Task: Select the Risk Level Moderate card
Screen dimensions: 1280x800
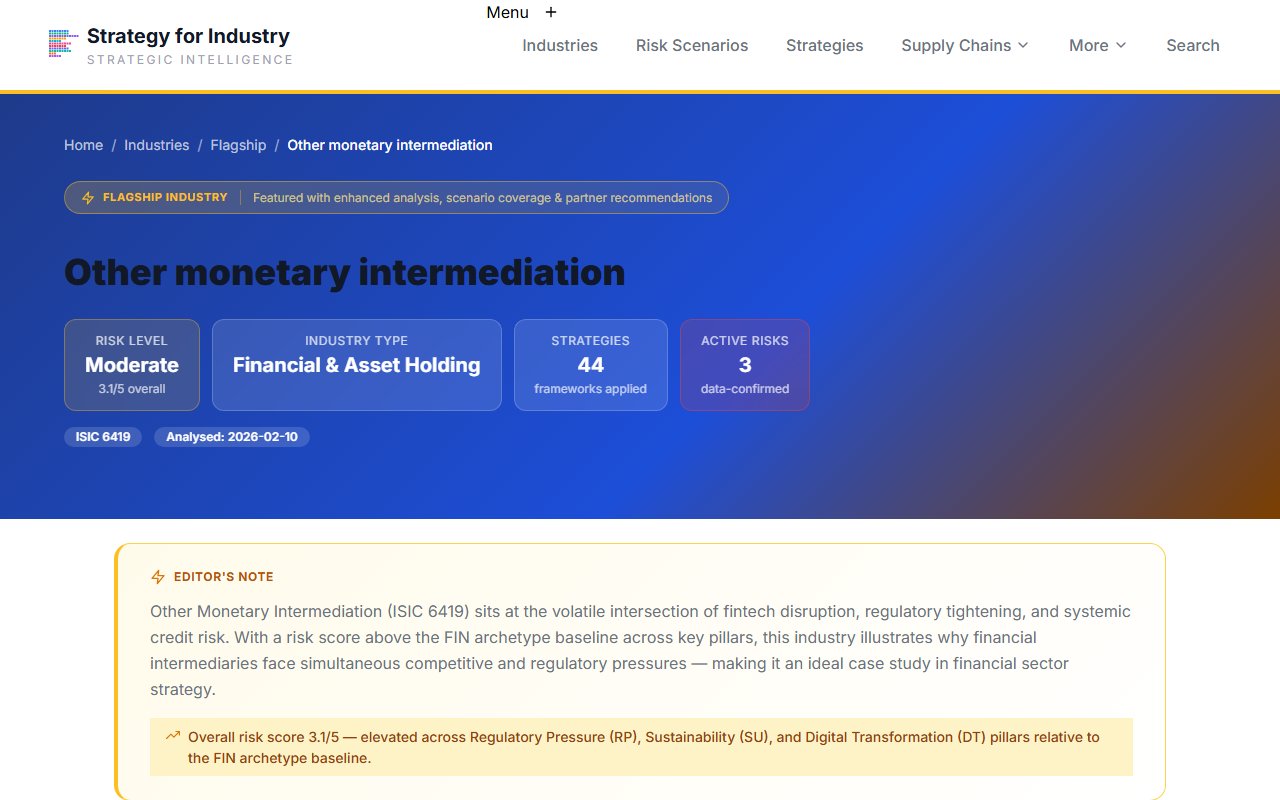Action: click(131, 364)
